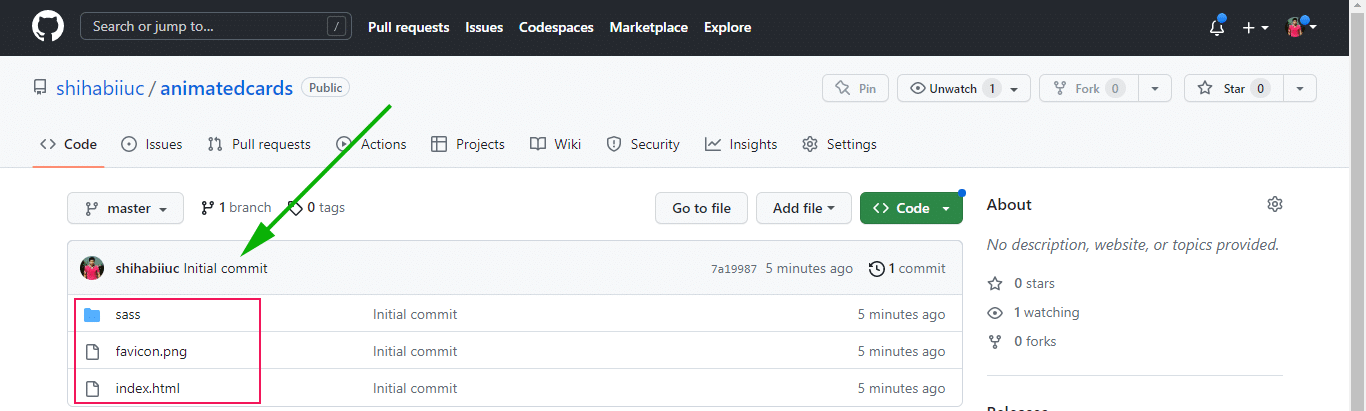
Task: Open shihabiiuc owner profile link
Action: [100, 88]
